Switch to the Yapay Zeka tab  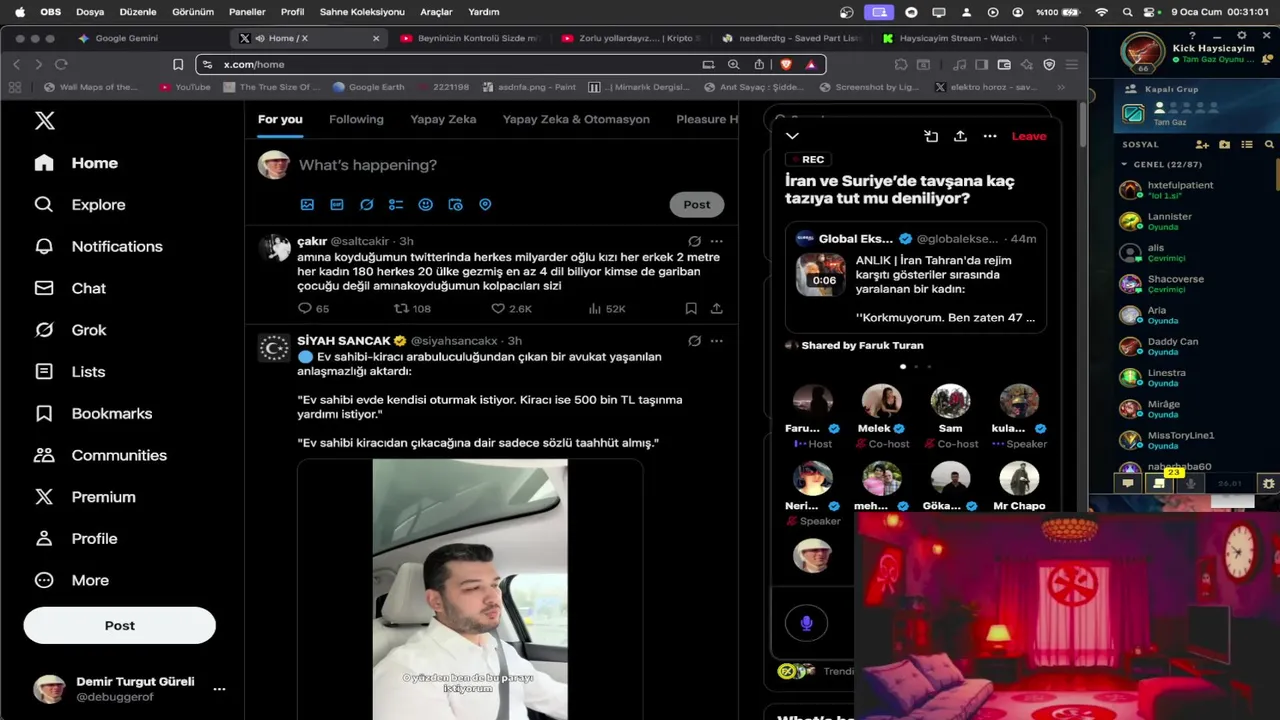click(443, 119)
